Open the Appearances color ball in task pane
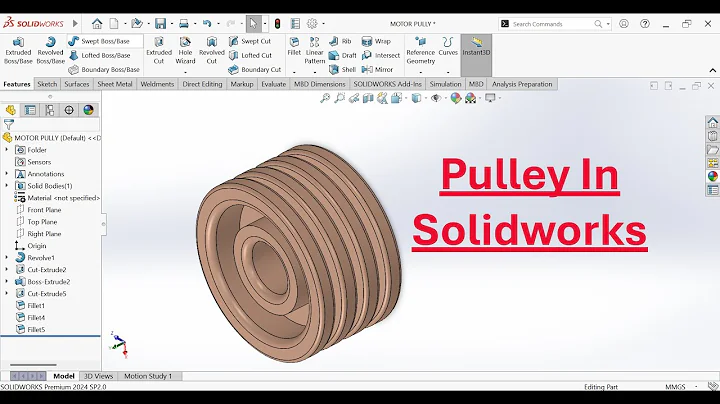720x404 pixels. coord(713,176)
